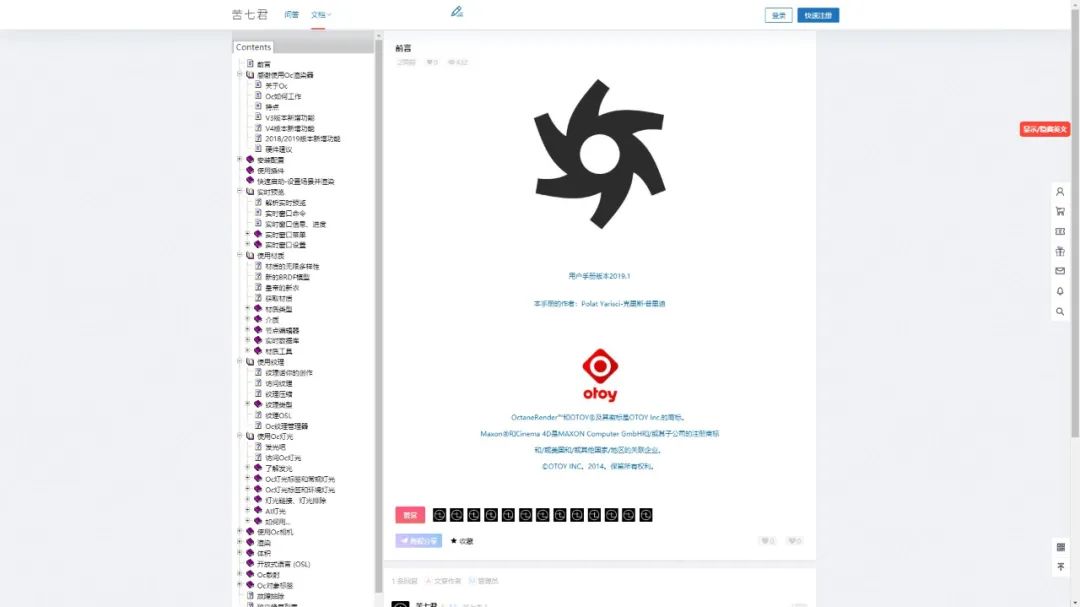
Task: Click the 文章作者 filter in comments
Action: pyautogui.click(x=443, y=581)
